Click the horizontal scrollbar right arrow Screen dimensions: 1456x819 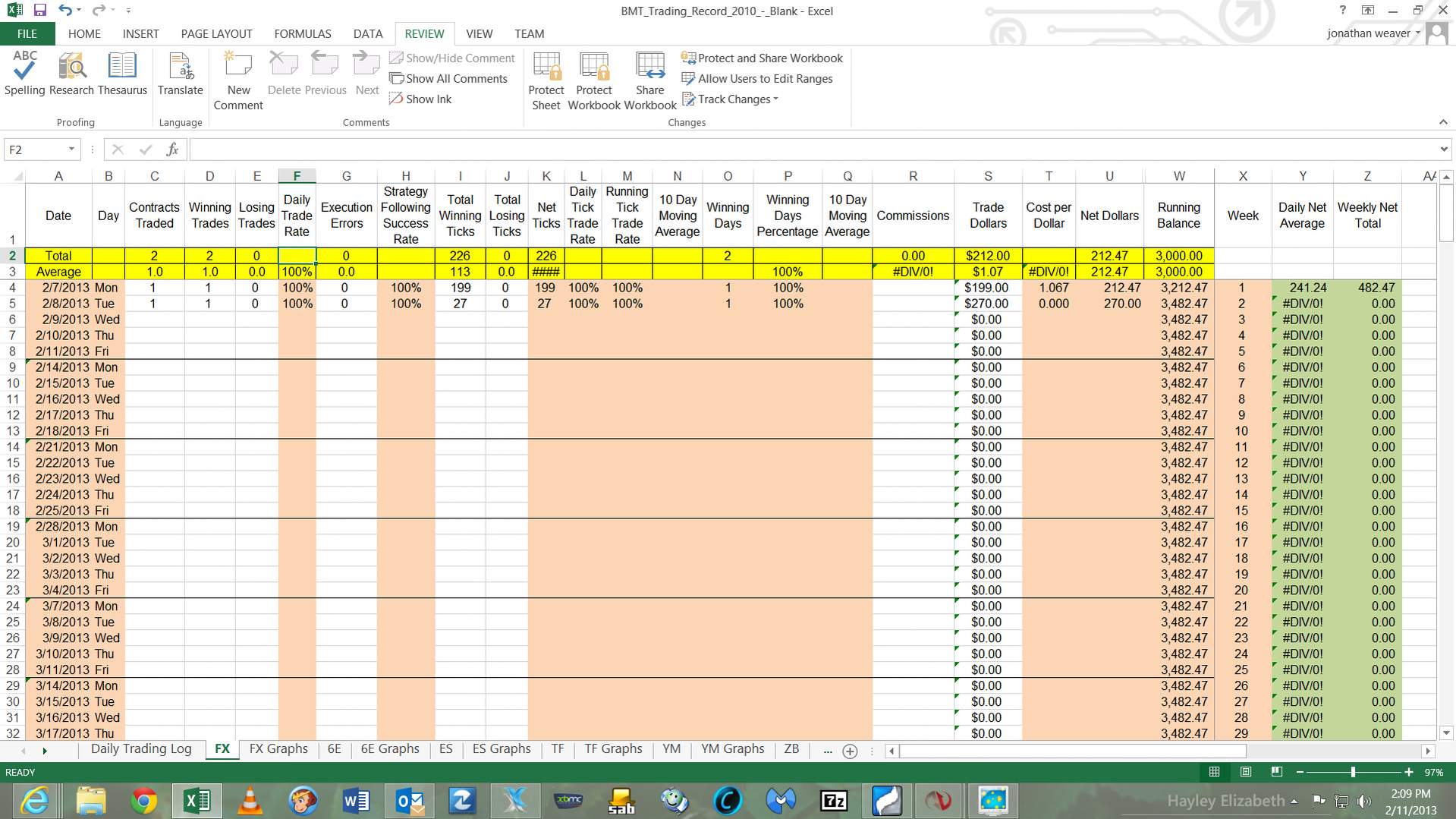click(x=1428, y=751)
